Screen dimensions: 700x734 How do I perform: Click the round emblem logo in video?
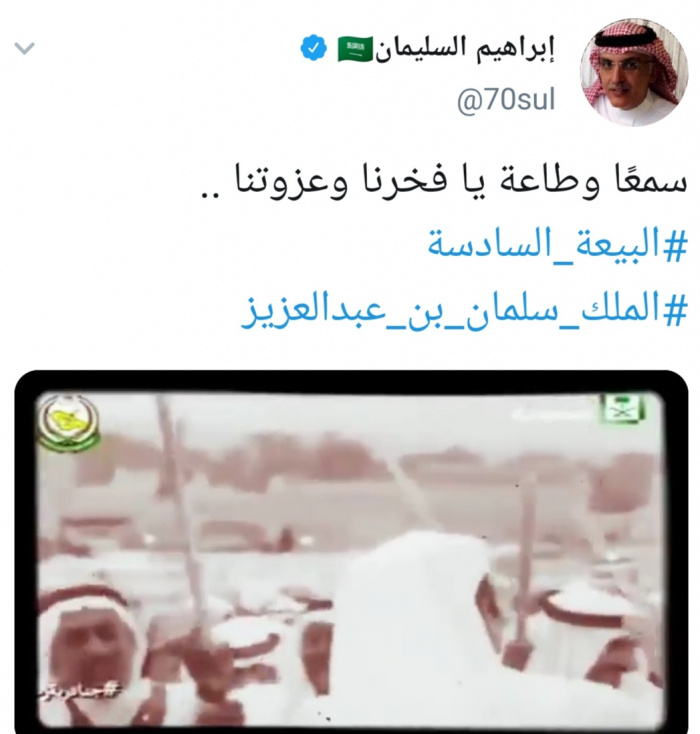coord(69,423)
